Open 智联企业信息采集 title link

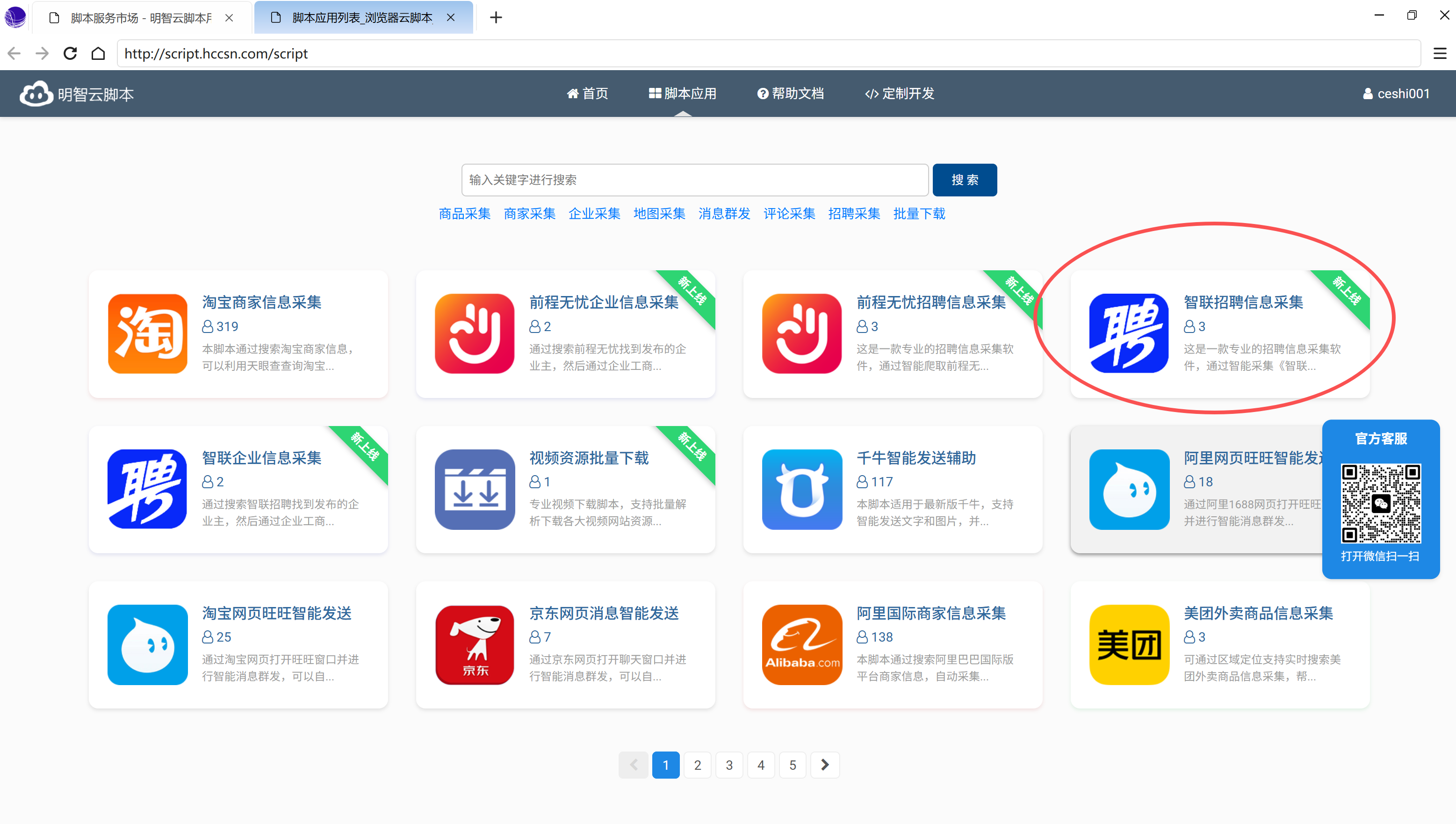click(262, 458)
